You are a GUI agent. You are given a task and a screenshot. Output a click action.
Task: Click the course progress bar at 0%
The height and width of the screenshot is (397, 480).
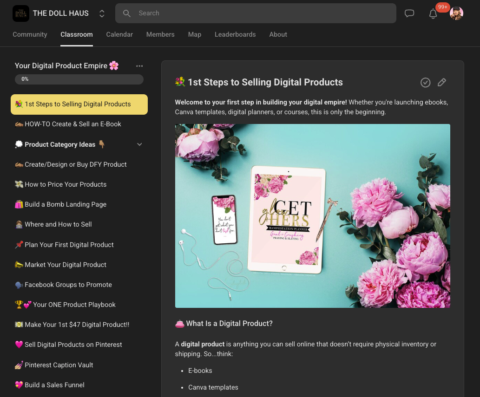79,79
